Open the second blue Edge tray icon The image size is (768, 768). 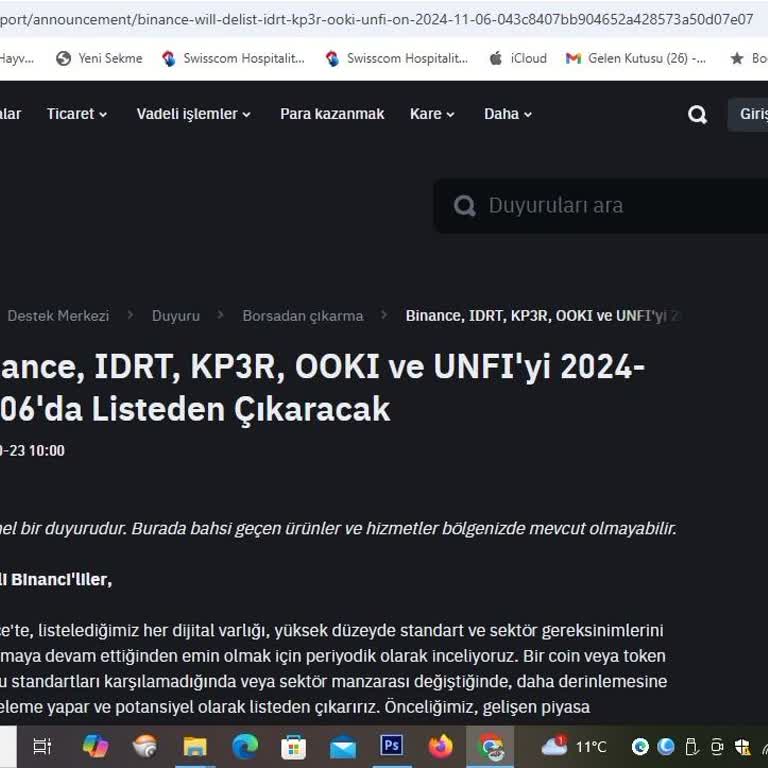pyautogui.click(x=666, y=747)
